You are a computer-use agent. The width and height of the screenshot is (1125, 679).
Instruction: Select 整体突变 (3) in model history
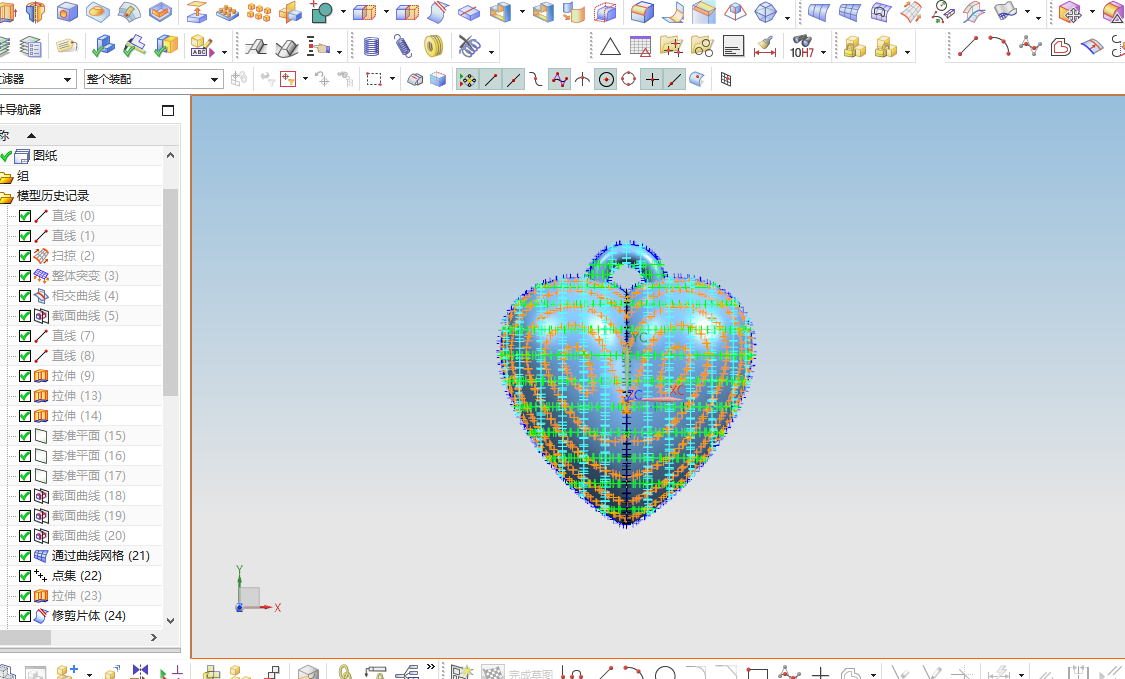tap(85, 276)
